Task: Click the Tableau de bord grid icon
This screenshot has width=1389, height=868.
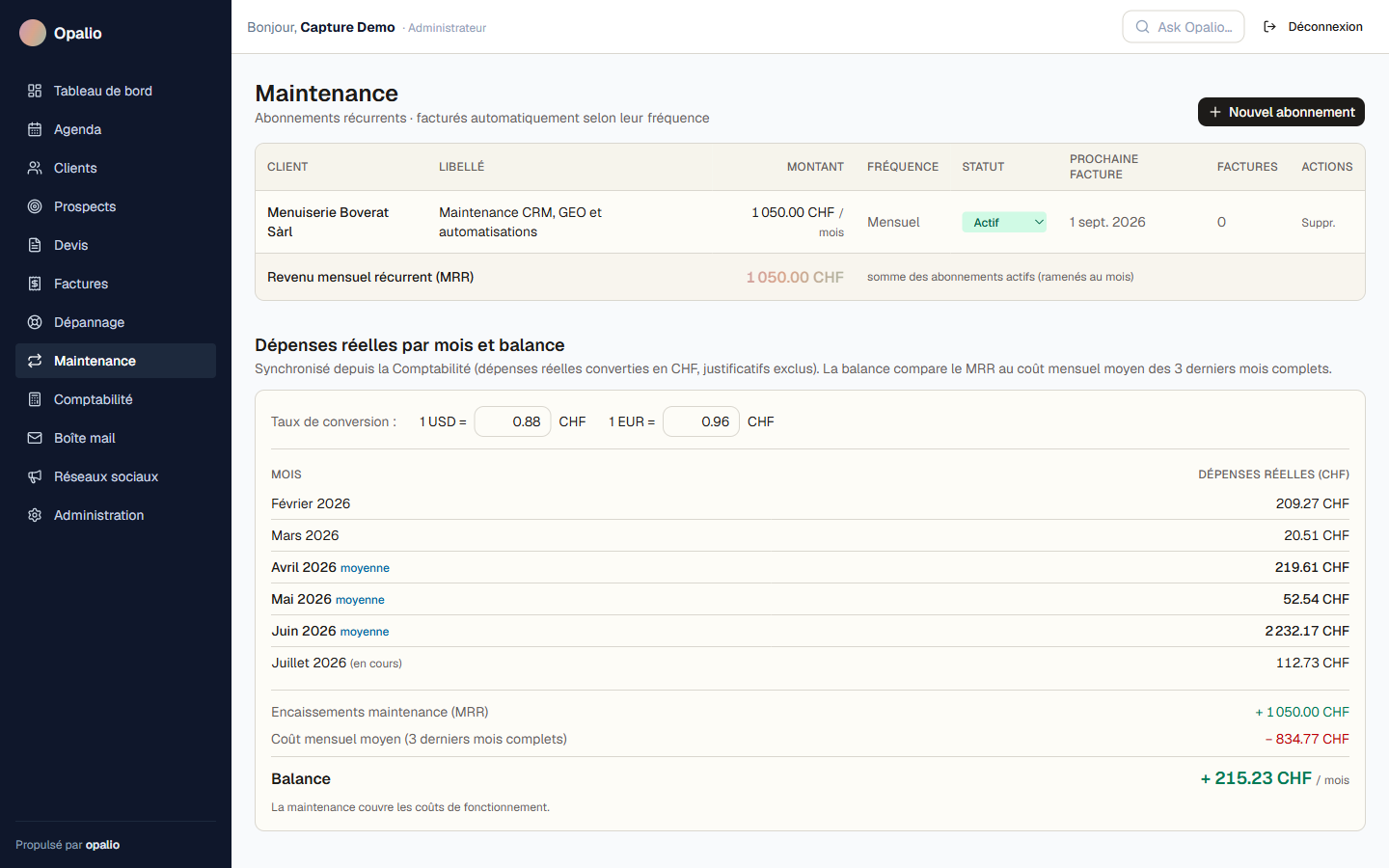Action: point(35,91)
